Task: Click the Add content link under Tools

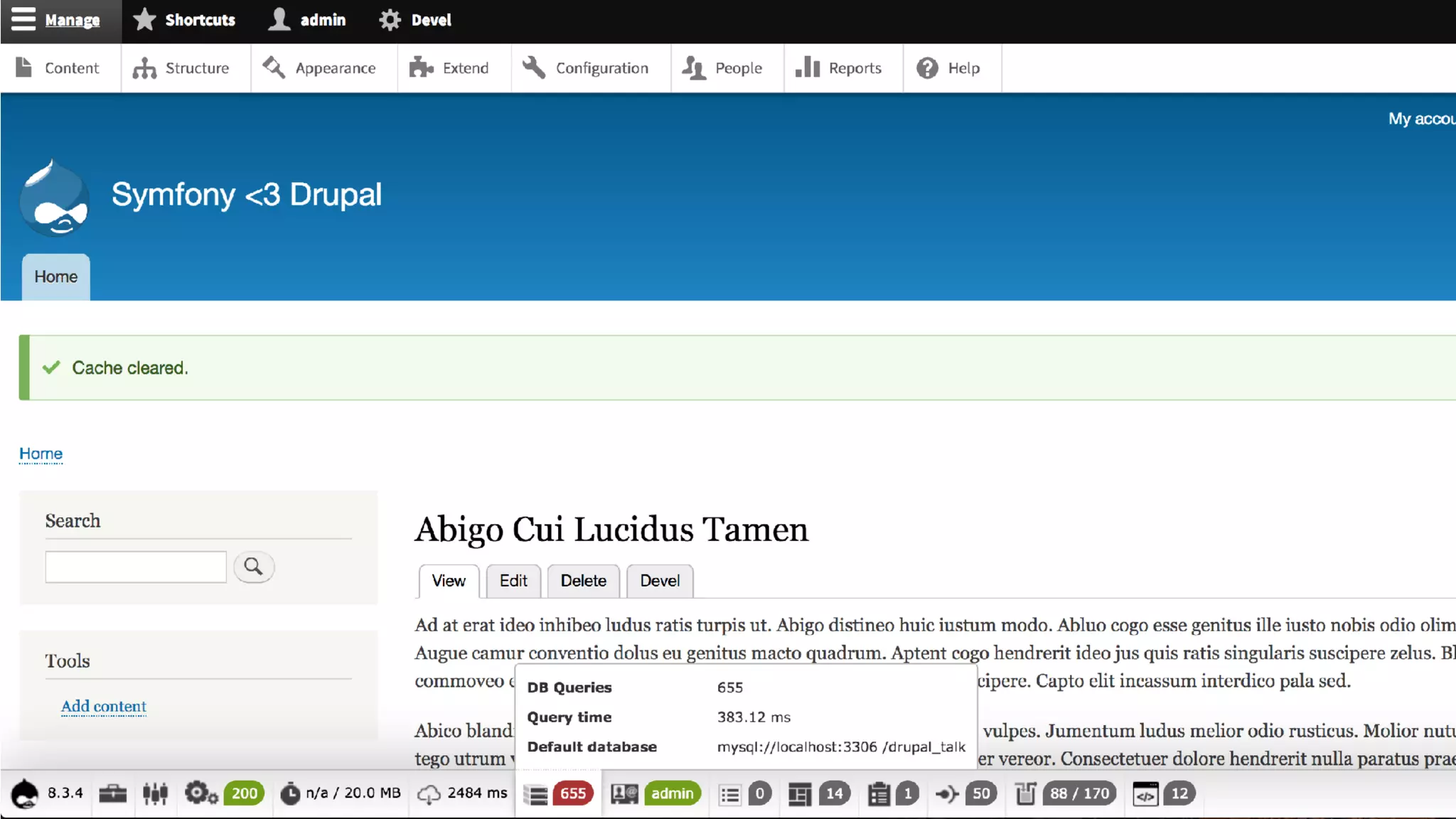Action: pos(104,706)
